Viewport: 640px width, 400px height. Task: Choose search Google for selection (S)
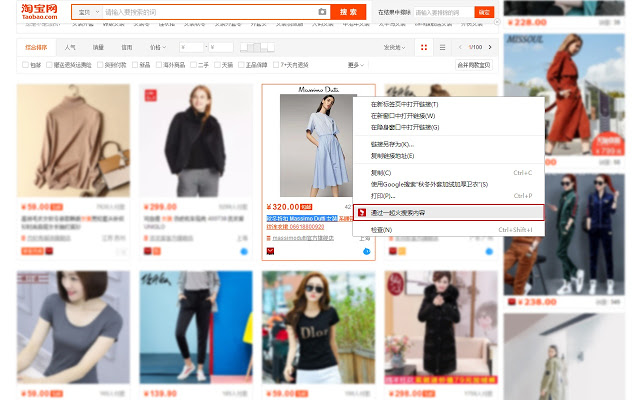449,184
